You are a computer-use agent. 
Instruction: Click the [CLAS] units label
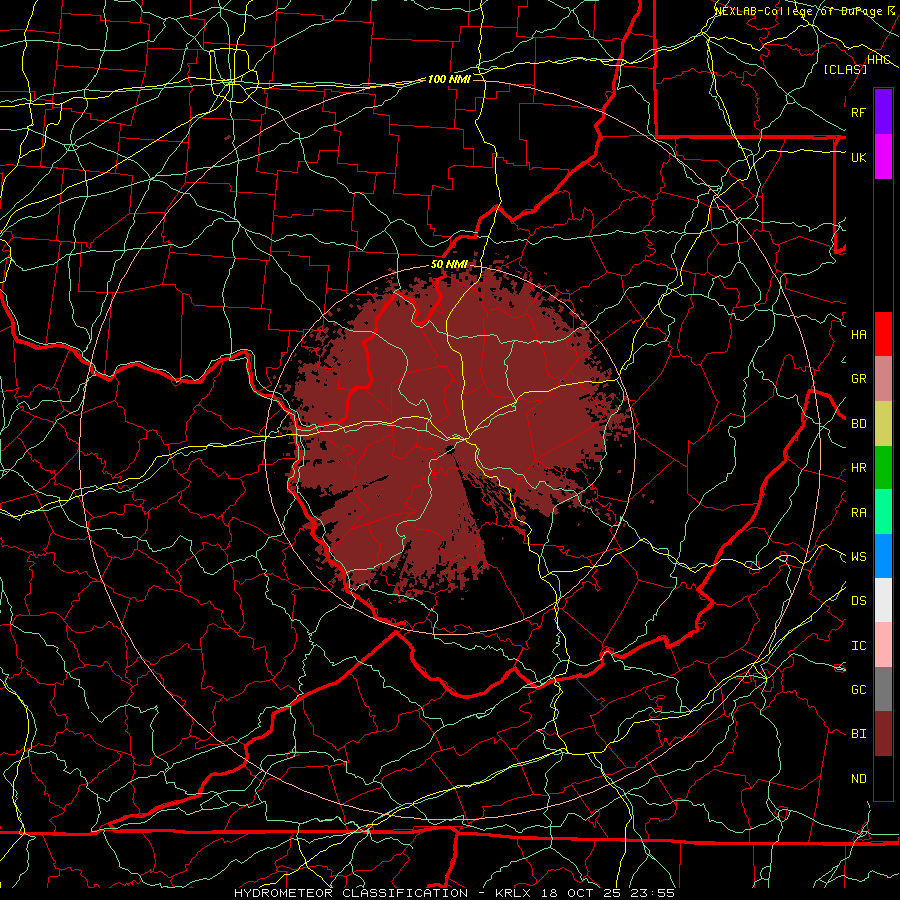[x=845, y=70]
